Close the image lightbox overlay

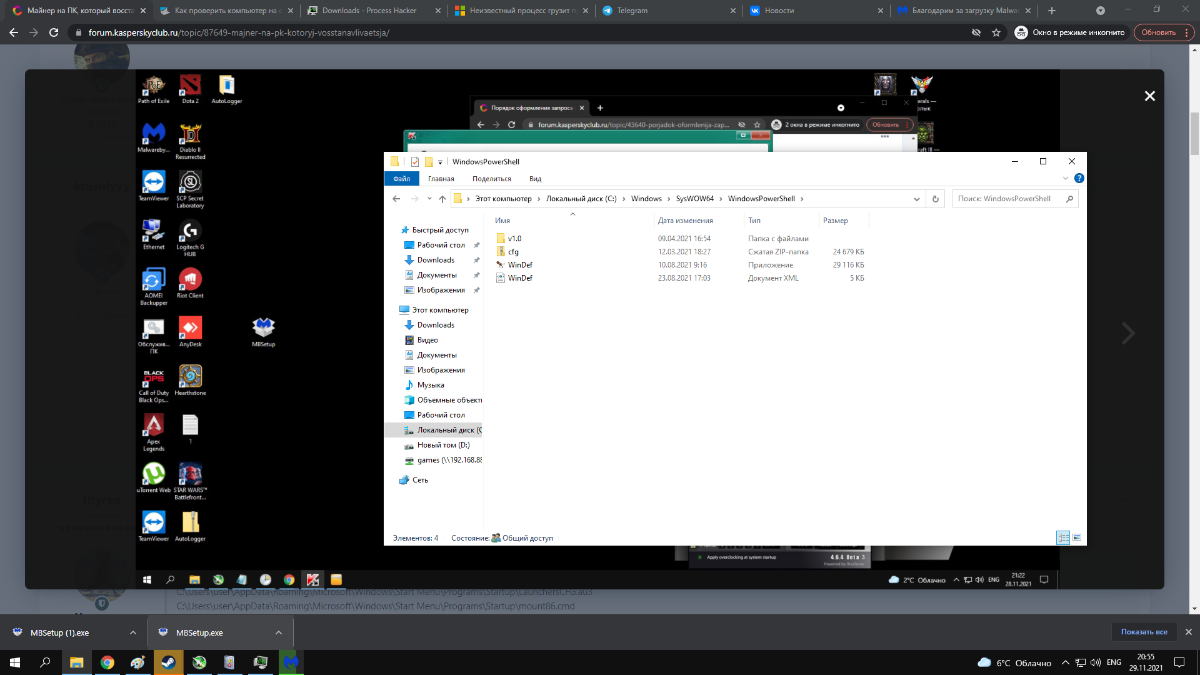(1149, 96)
